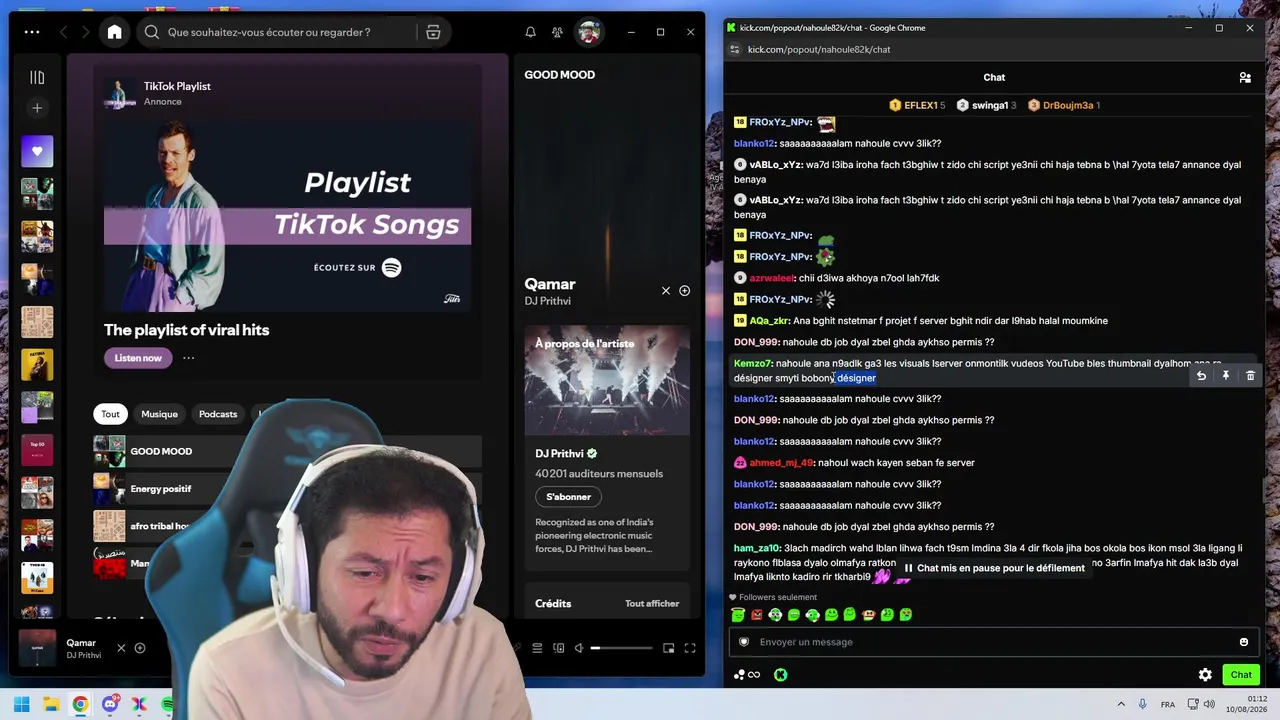The image size is (1280, 720).
Task: Open Spotify friends activity icon
Action: tap(557, 32)
